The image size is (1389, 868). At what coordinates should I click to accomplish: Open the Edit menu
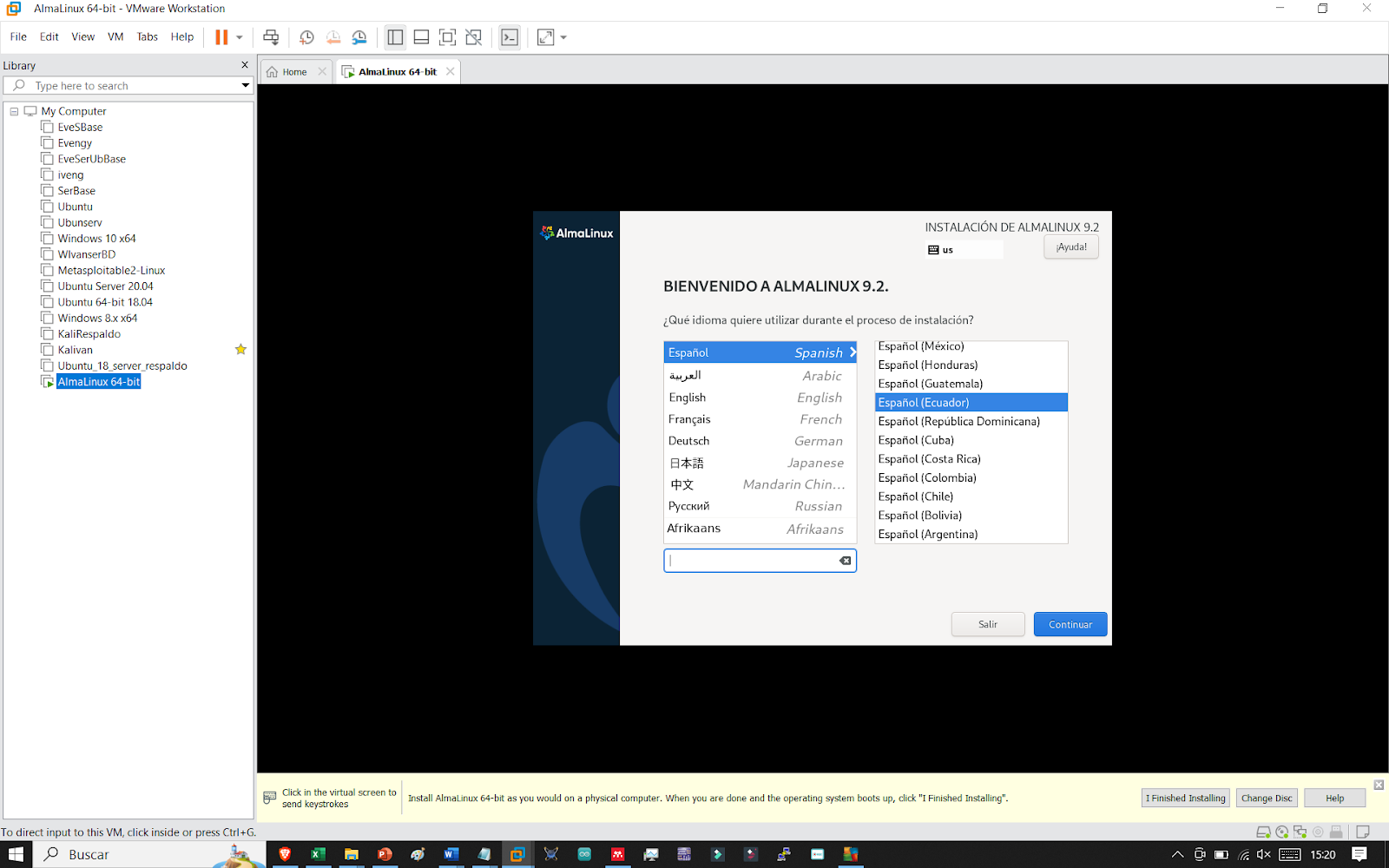pyautogui.click(x=49, y=36)
